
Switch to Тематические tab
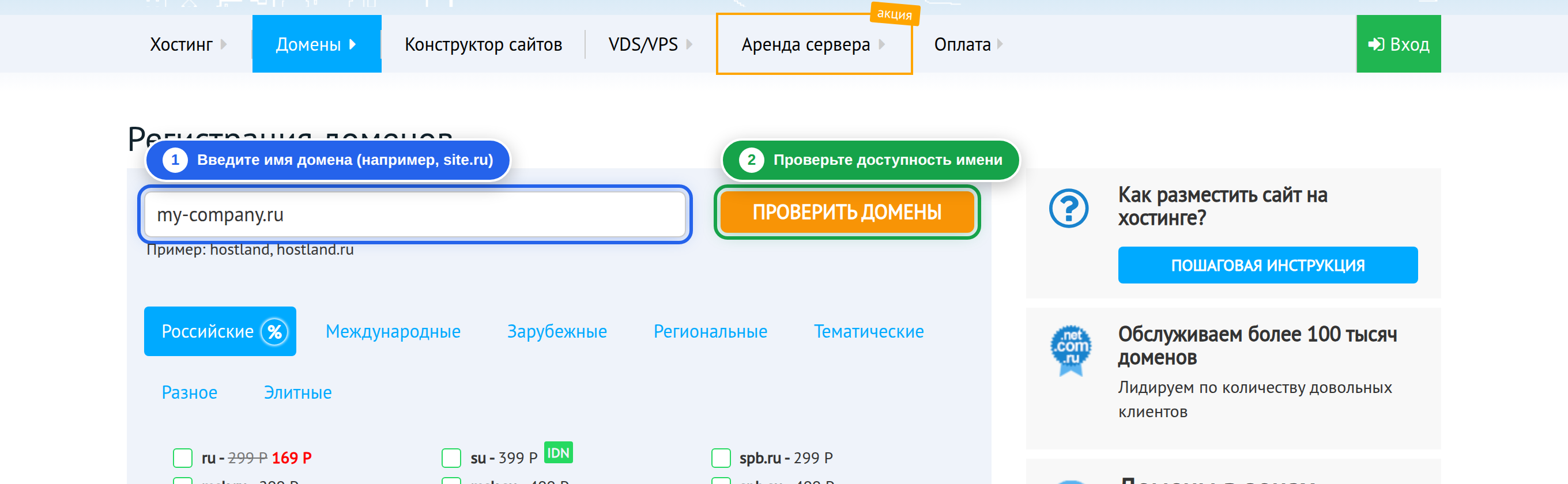pyautogui.click(x=869, y=331)
